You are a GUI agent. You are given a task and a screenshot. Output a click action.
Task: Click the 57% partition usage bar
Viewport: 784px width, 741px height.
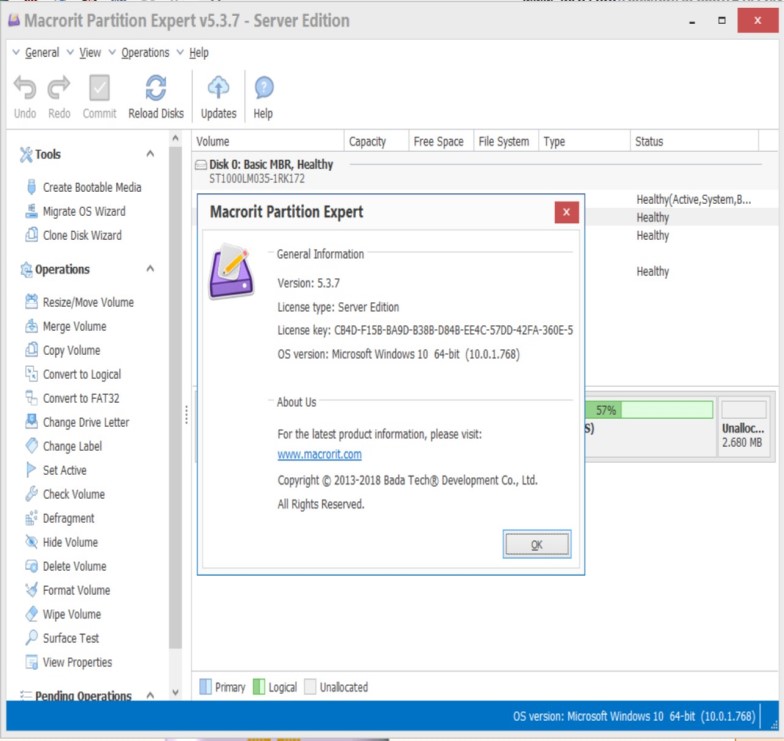(649, 410)
